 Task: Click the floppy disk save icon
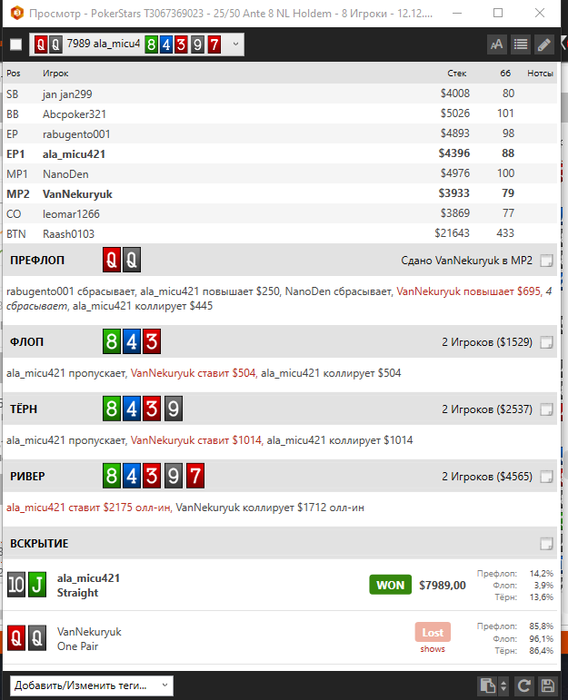(547, 685)
